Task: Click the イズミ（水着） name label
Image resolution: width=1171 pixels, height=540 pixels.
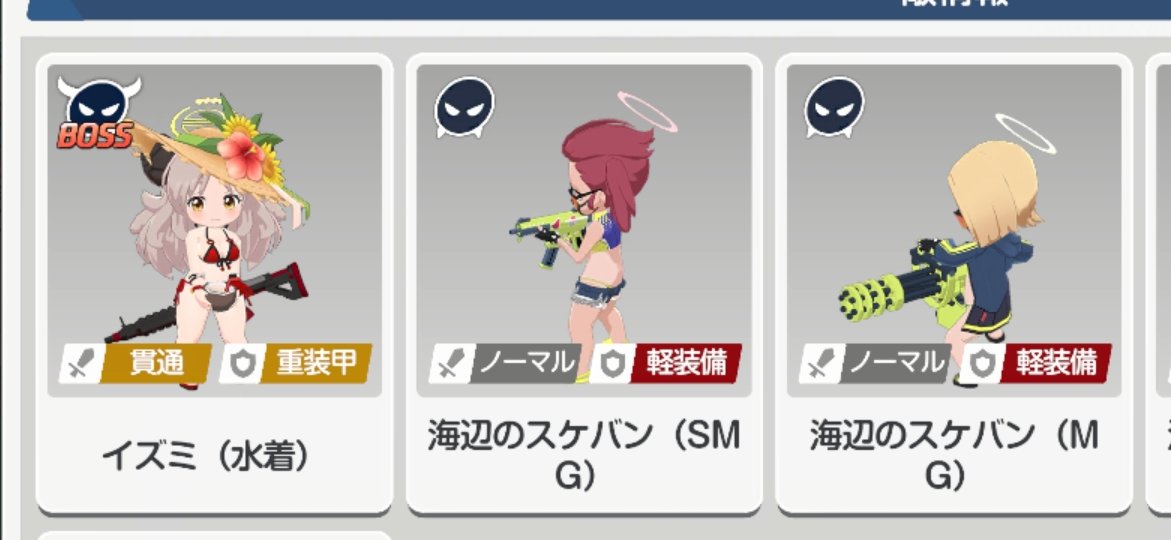Action: click(x=206, y=456)
